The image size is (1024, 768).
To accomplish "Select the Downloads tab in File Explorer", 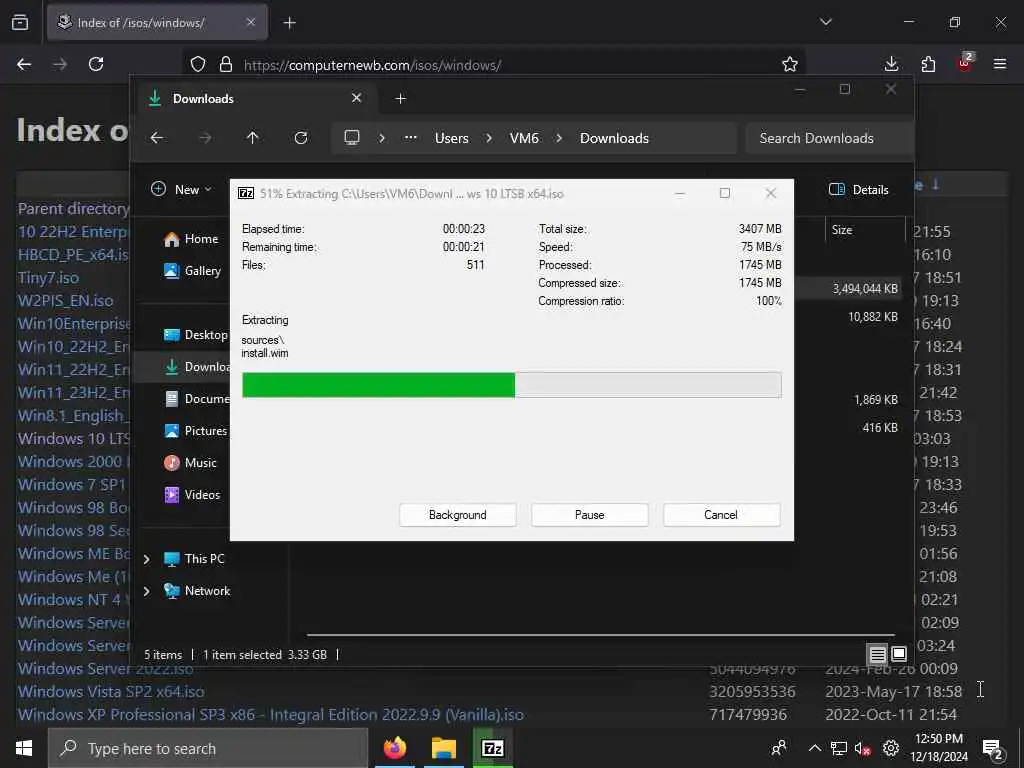I will click(x=255, y=99).
